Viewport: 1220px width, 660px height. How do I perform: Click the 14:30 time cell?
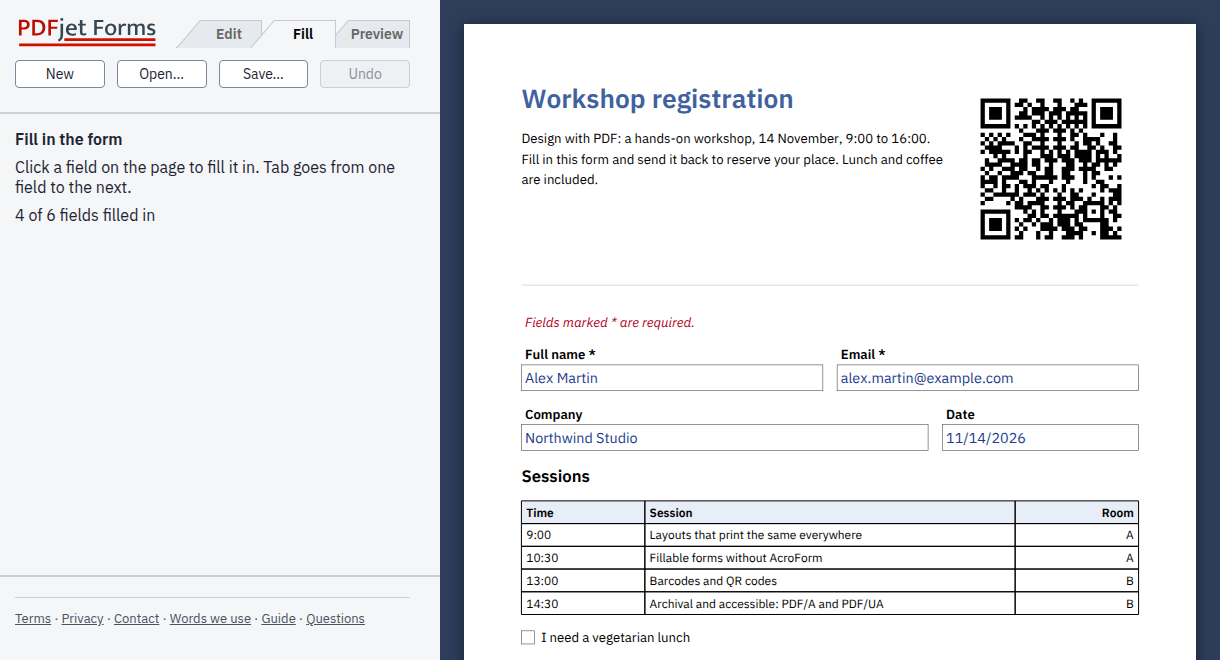pos(583,604)
